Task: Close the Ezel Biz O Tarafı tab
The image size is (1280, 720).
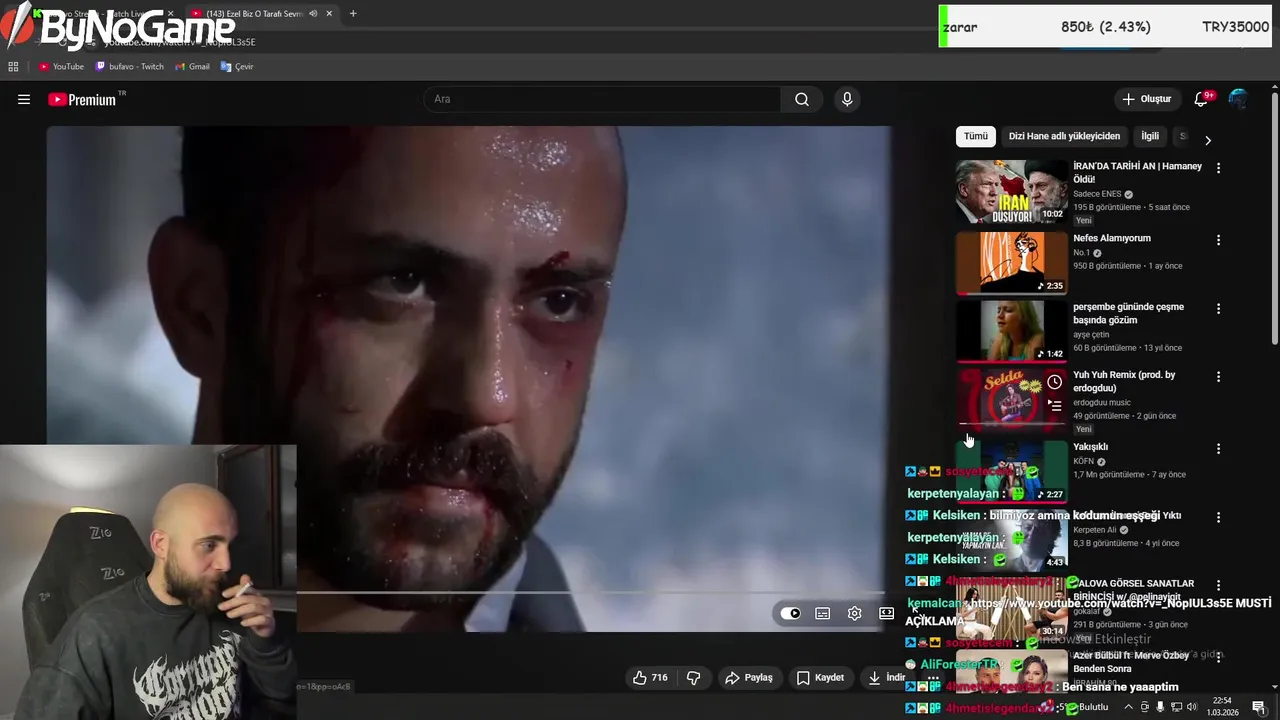Action: (x=329, y=14)
